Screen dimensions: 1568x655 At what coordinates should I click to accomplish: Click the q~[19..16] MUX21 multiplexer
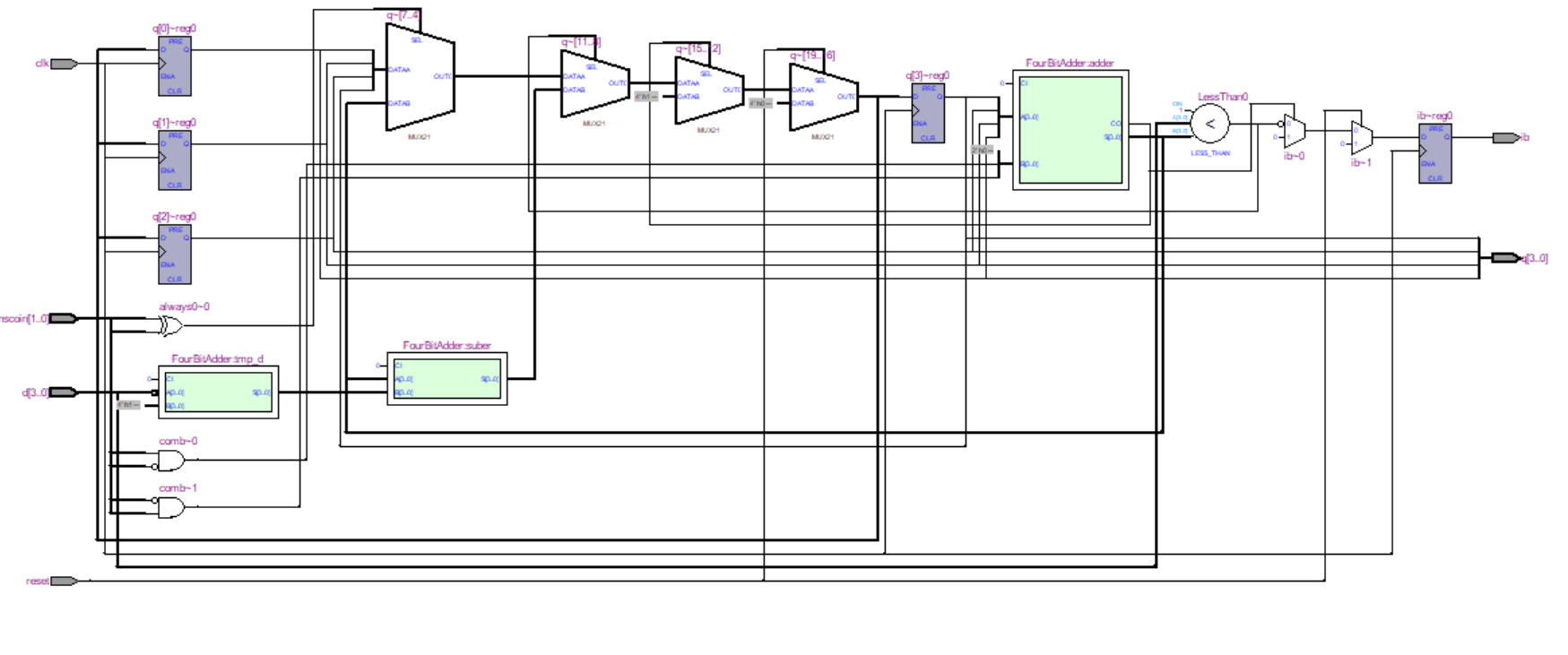[x=823, y=97]
